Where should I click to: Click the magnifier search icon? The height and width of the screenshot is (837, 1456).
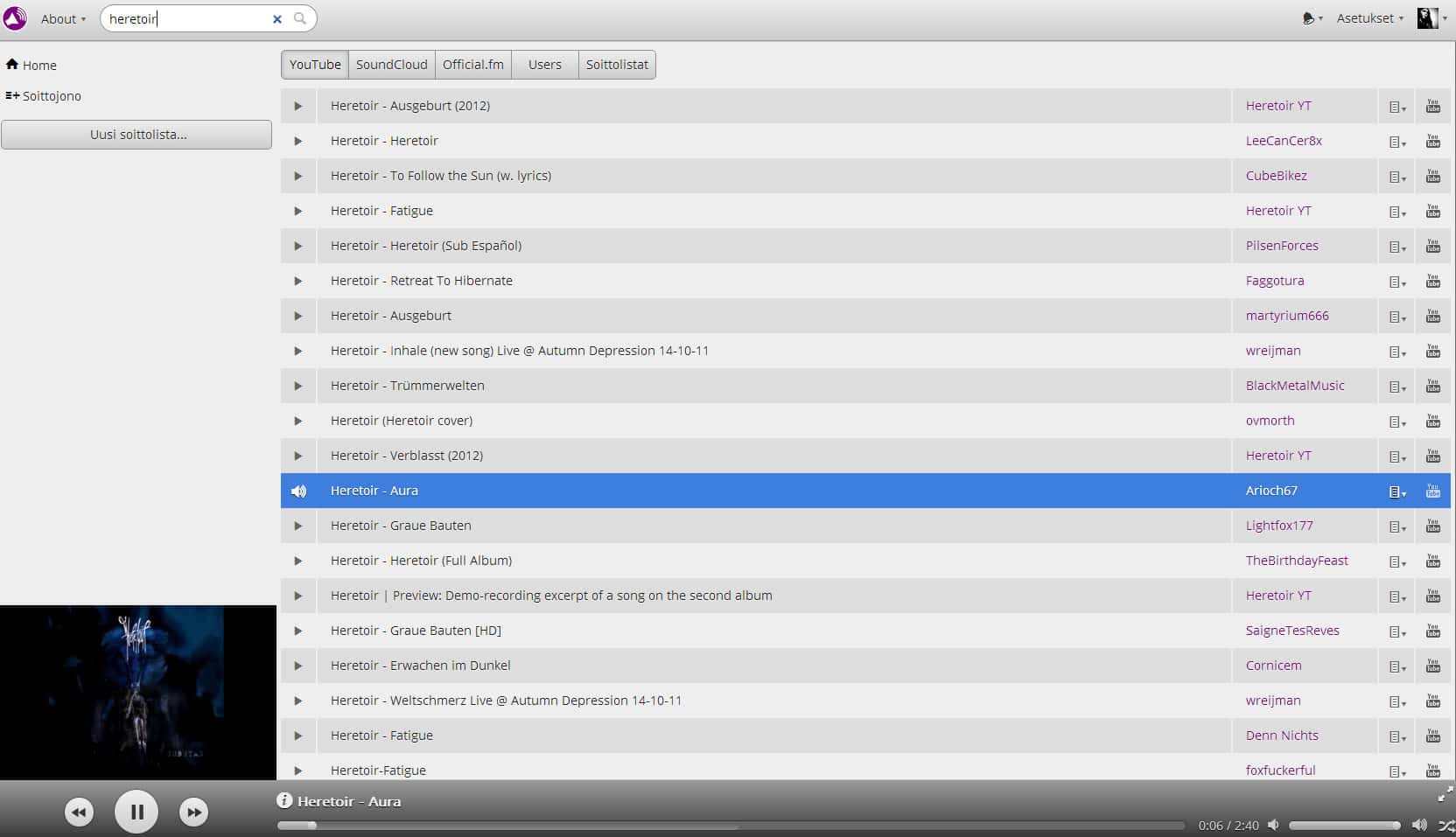(x=300, y=18)
